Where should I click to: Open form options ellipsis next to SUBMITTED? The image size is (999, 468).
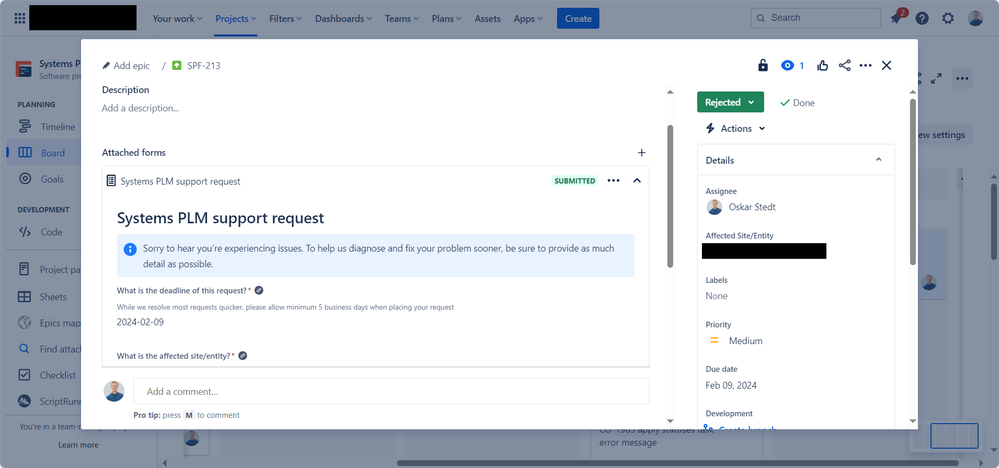pos(613,181)
